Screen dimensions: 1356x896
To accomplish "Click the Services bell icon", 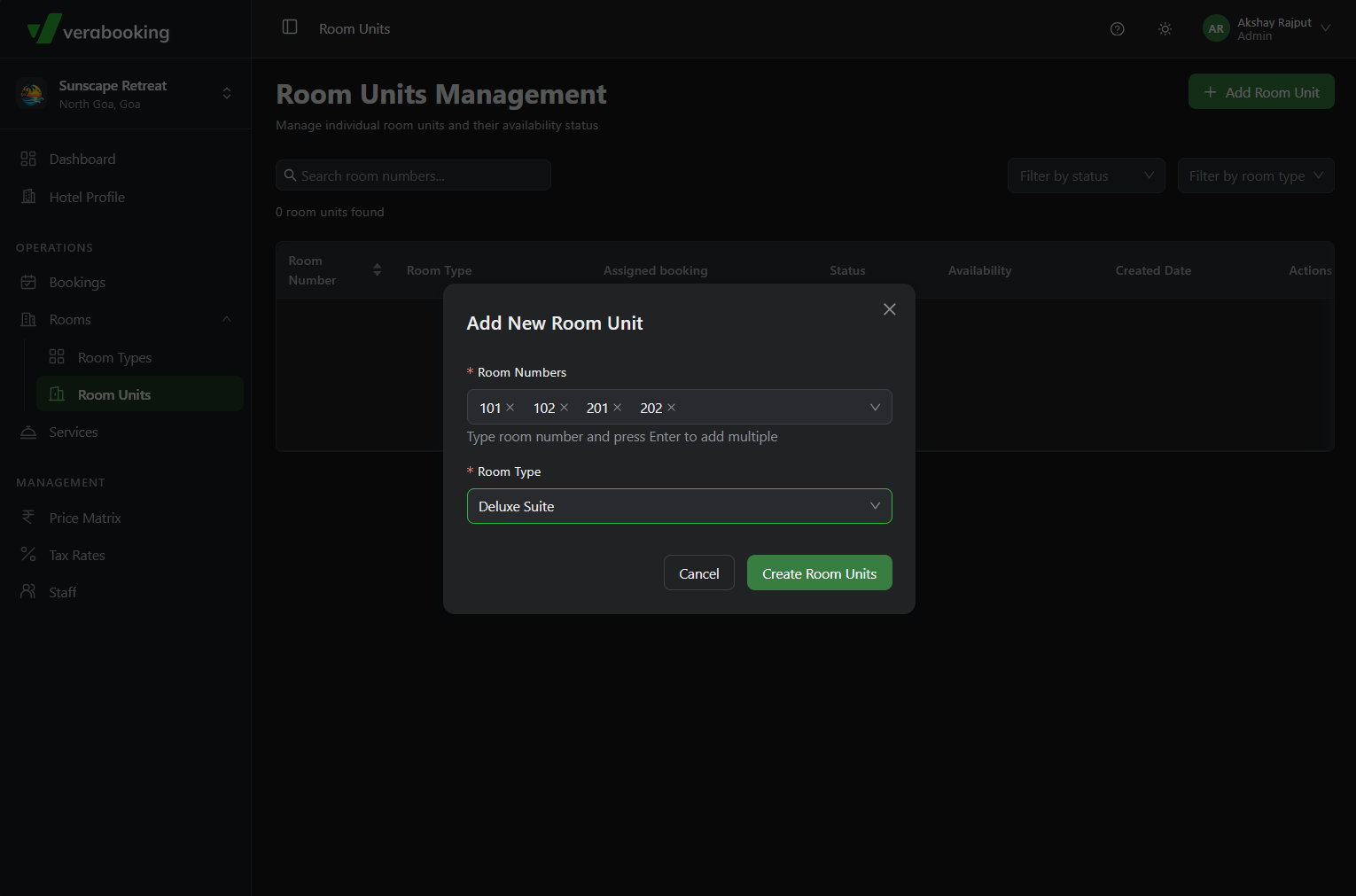I will [x=28, y=432].
